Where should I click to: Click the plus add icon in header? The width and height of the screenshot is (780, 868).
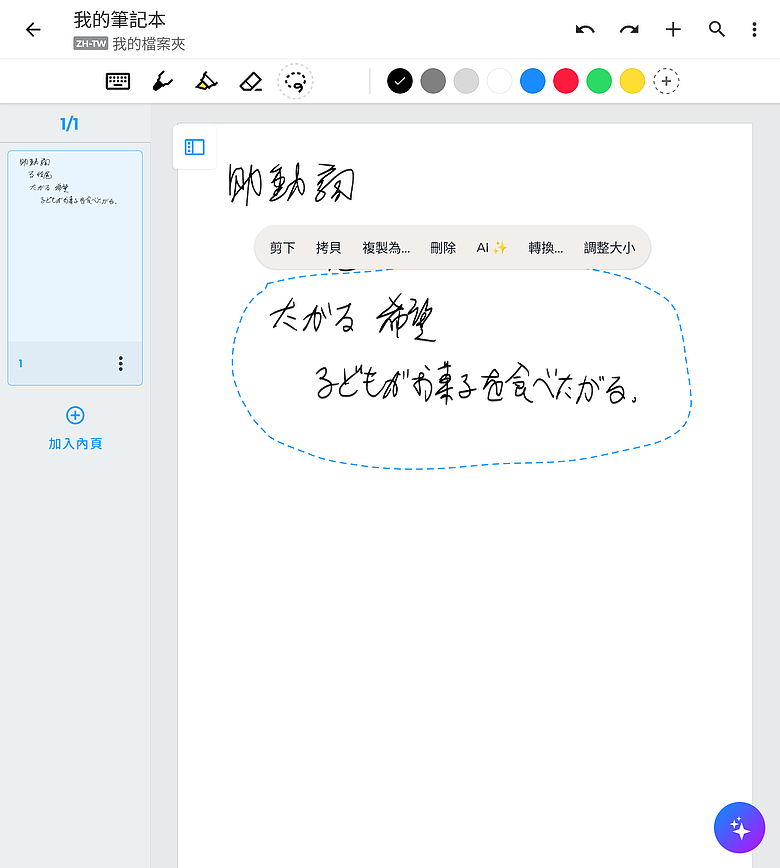[x=673, y=29]
